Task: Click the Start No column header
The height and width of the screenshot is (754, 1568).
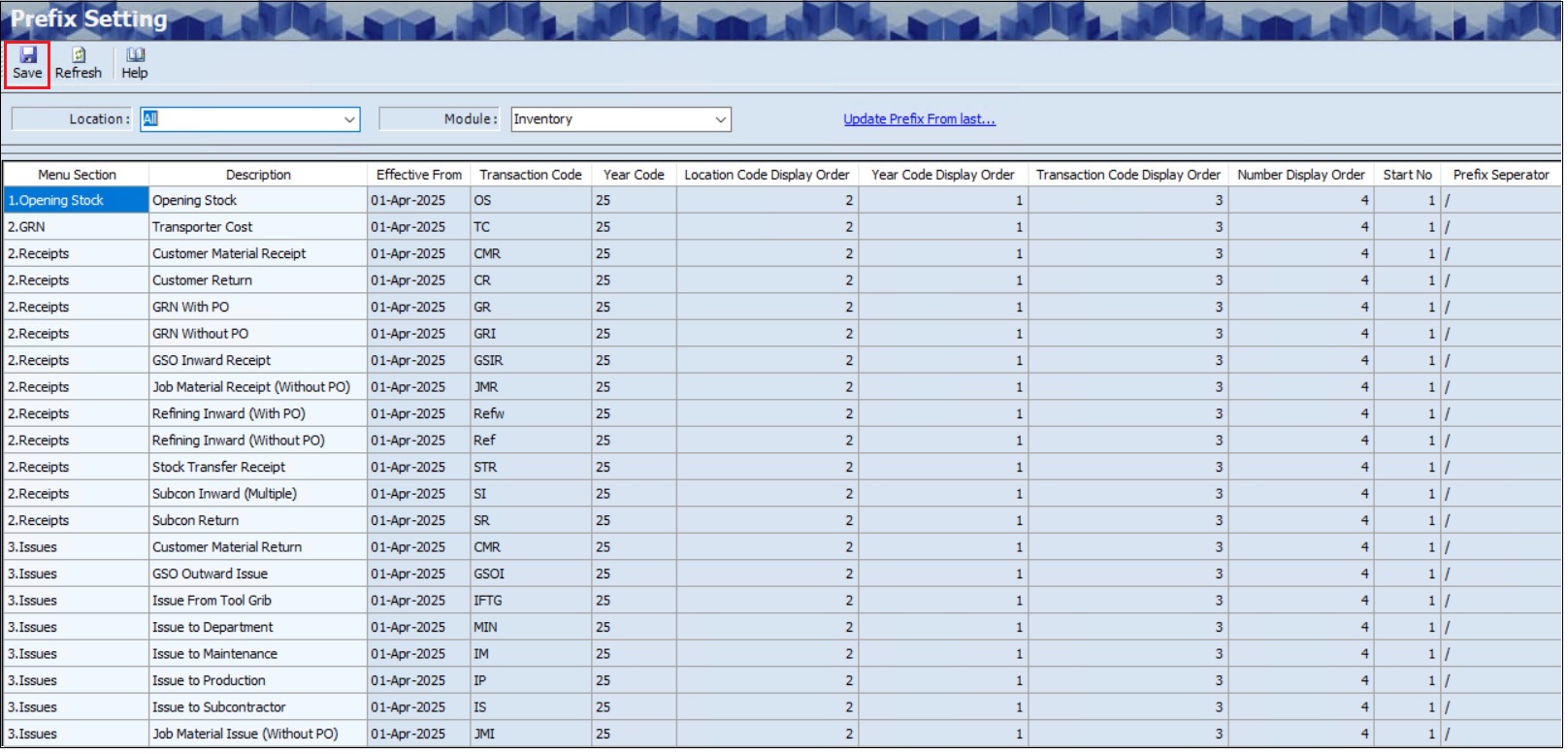Action: pyautogui.click(x=1407, y=175)
